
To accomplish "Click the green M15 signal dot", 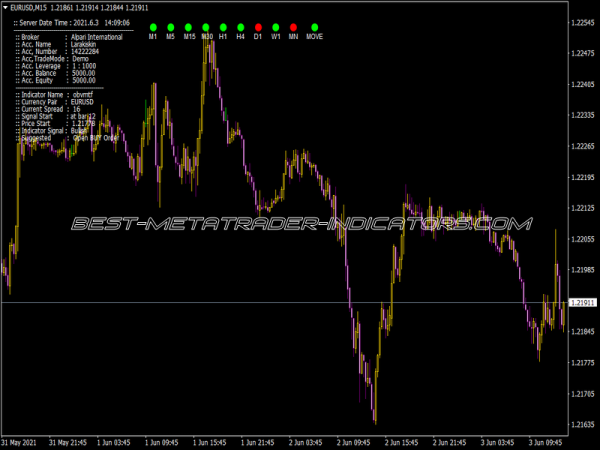I will [x=189, y=26].
